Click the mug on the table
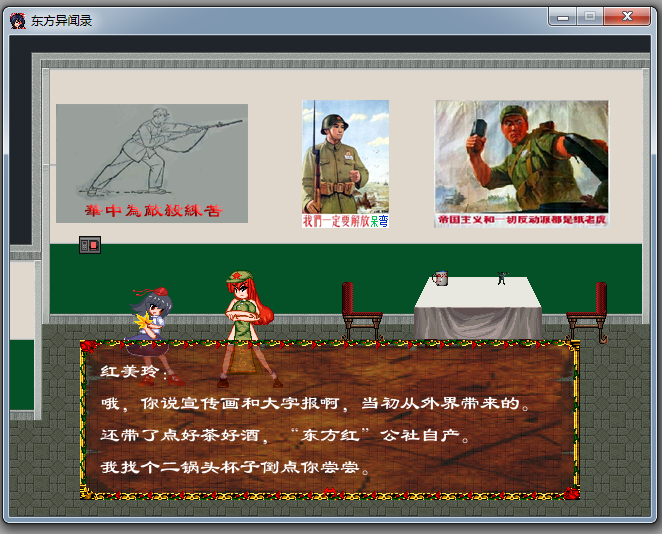The image size is (662, 534). (x=440, y=278)
